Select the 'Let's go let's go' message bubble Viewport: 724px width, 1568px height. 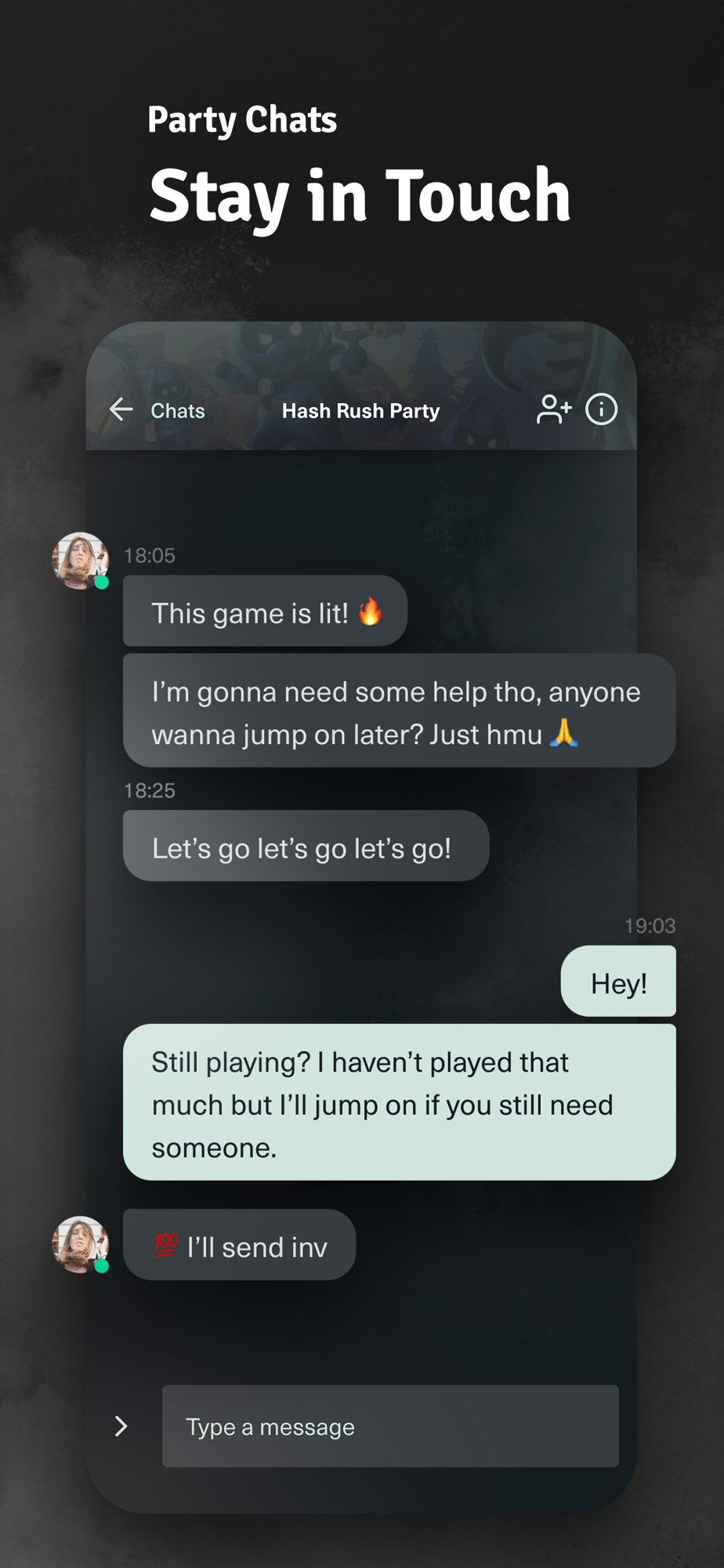(306, 846)
